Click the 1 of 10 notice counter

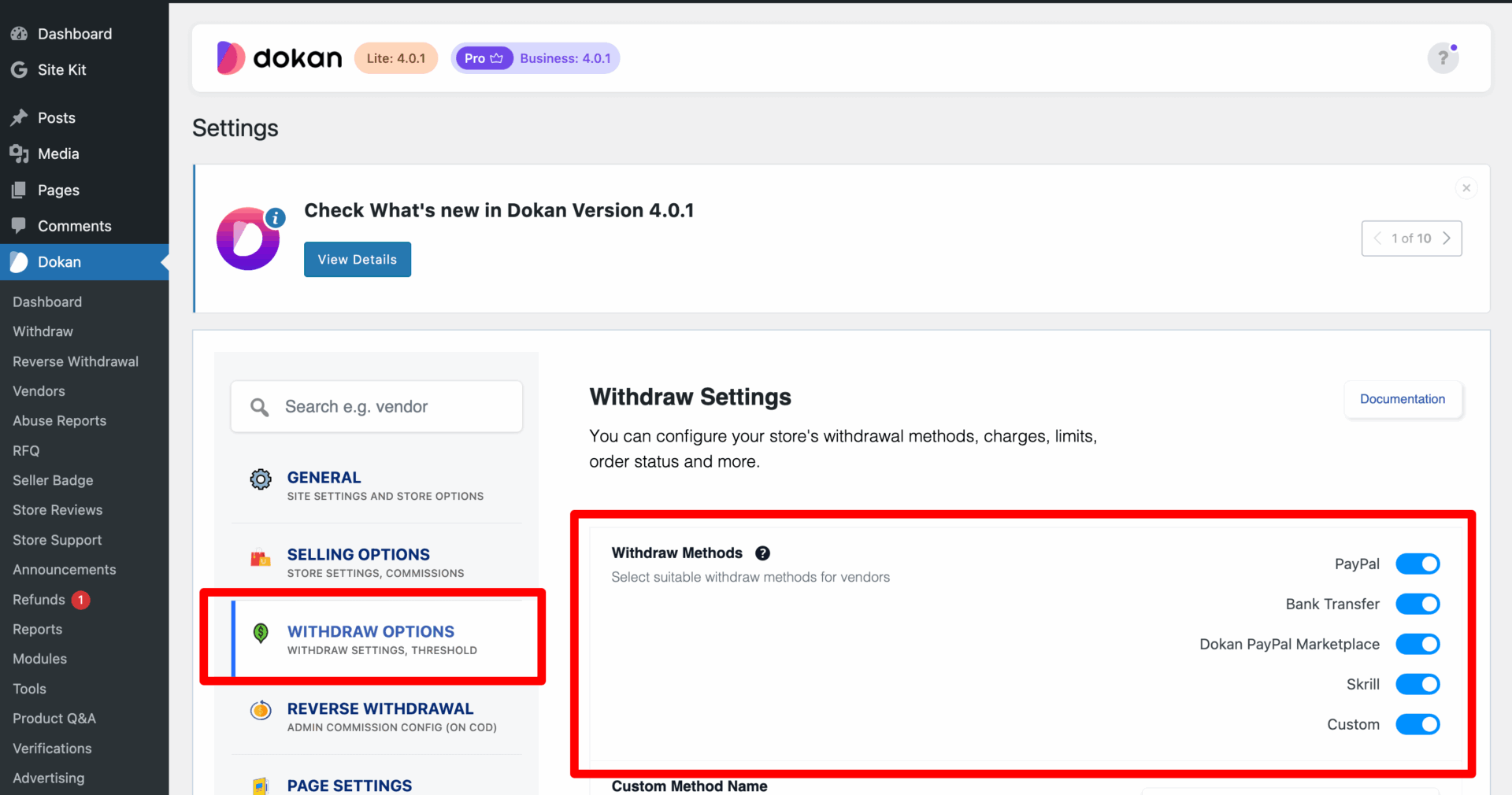pos(1411,238)
